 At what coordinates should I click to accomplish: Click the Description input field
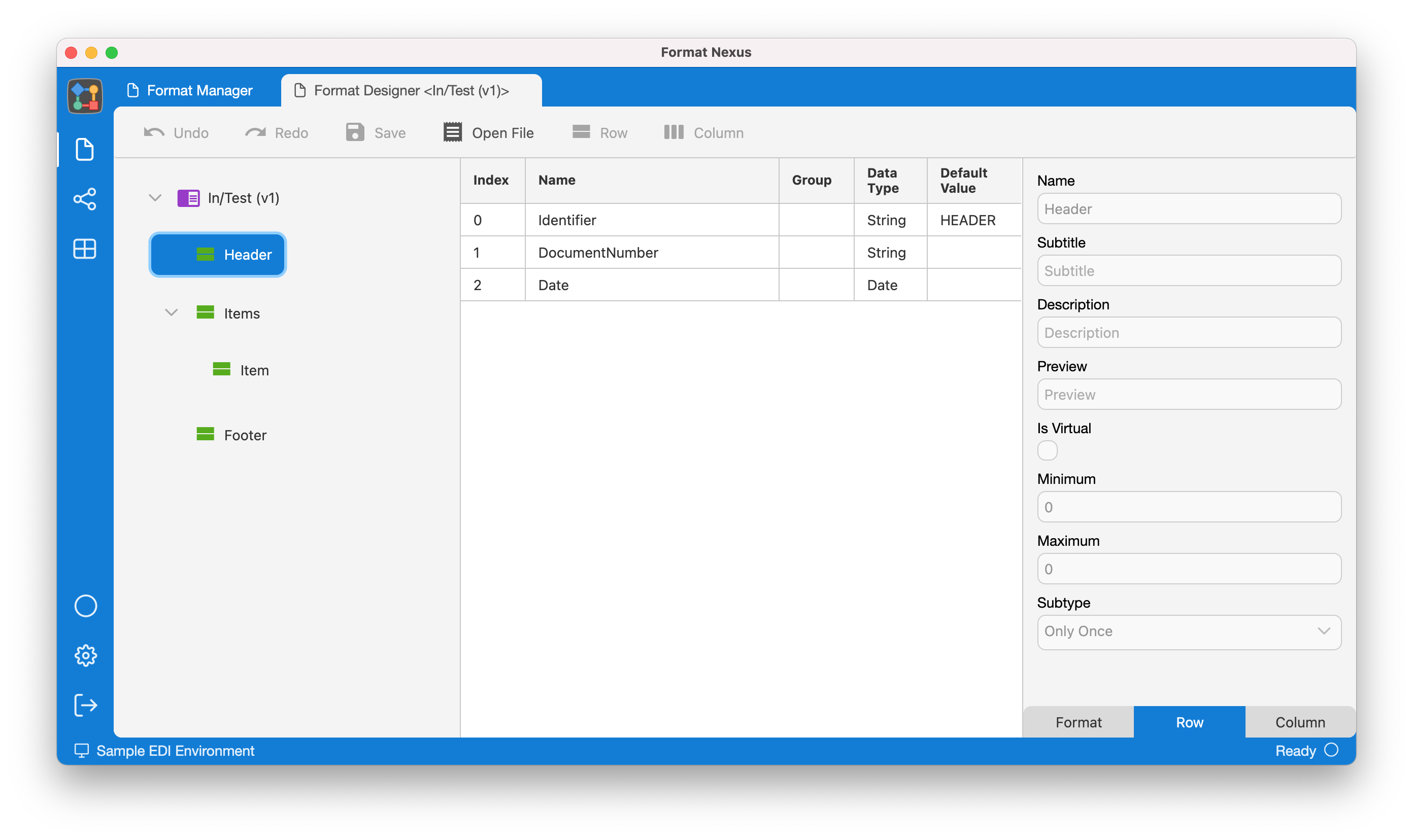coord(1189,332)
